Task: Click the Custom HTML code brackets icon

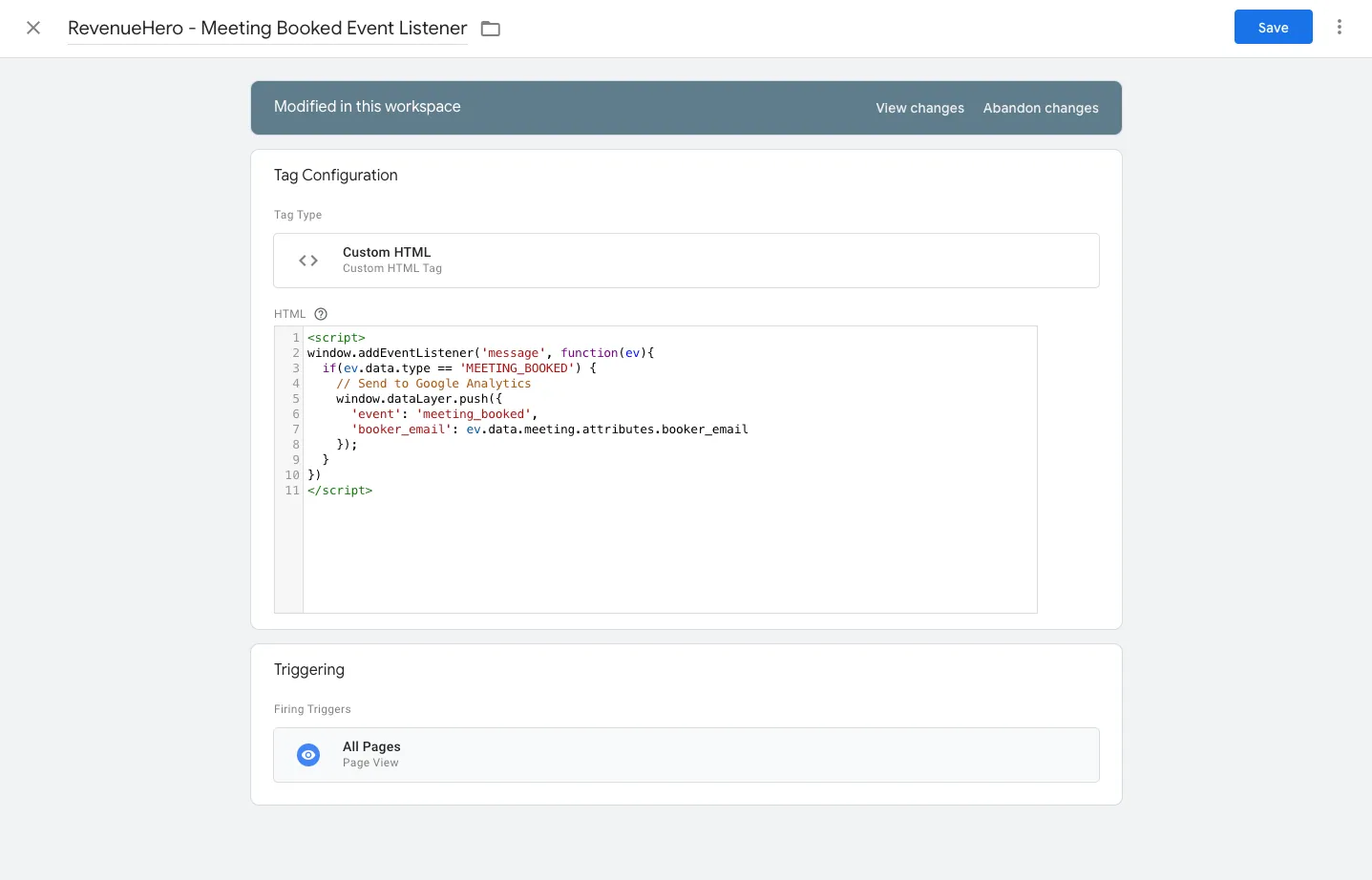Action: pyautogui.click(x=308, y=261)
